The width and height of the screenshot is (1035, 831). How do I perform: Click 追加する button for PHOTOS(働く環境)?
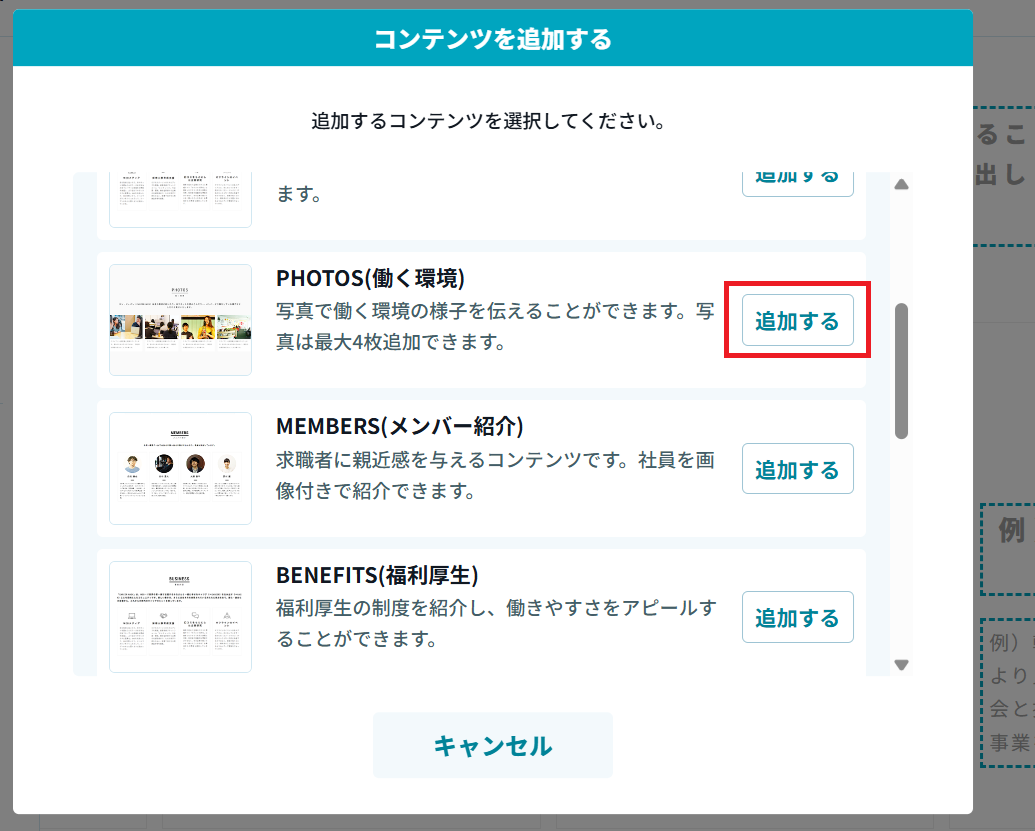pos(797,321)
